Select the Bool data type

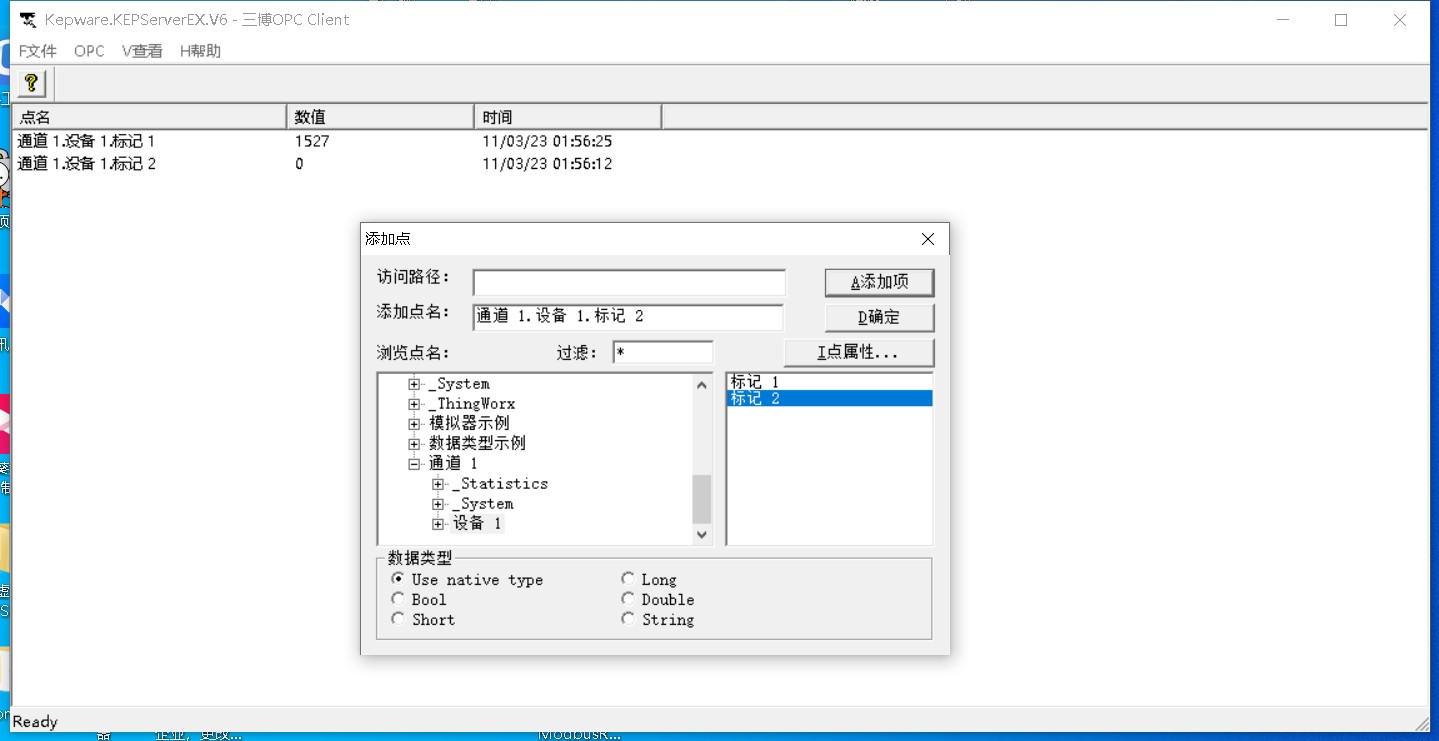tap(398, 599)
